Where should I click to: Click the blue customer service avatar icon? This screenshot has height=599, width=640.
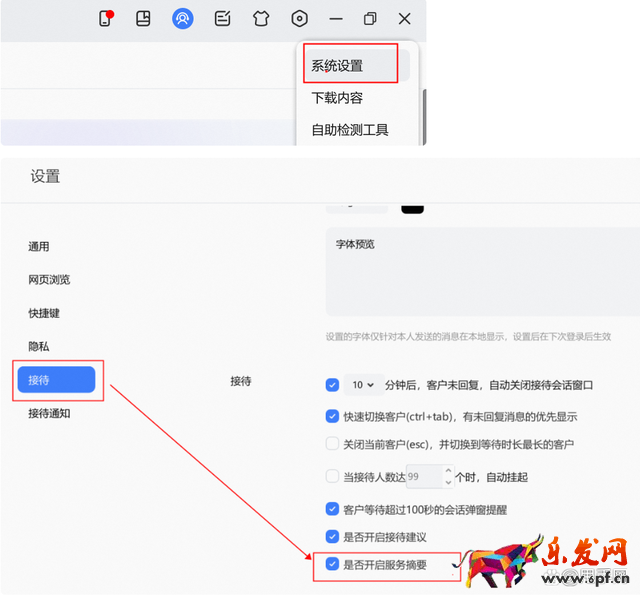pyautogui.click(x=182, y=18)
